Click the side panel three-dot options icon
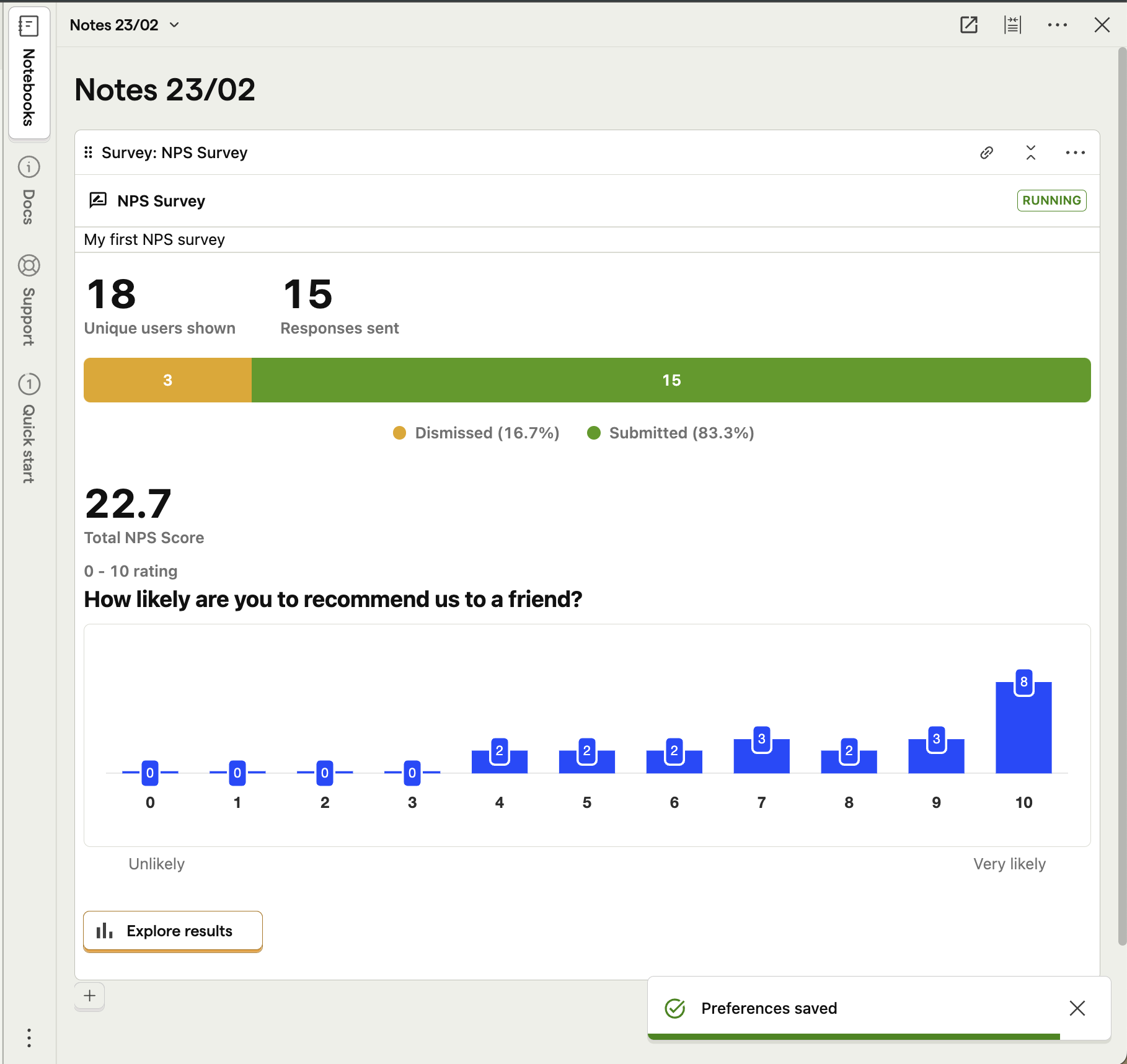This screenshot has height=1064, width=1127. [x=29, y=1038]
